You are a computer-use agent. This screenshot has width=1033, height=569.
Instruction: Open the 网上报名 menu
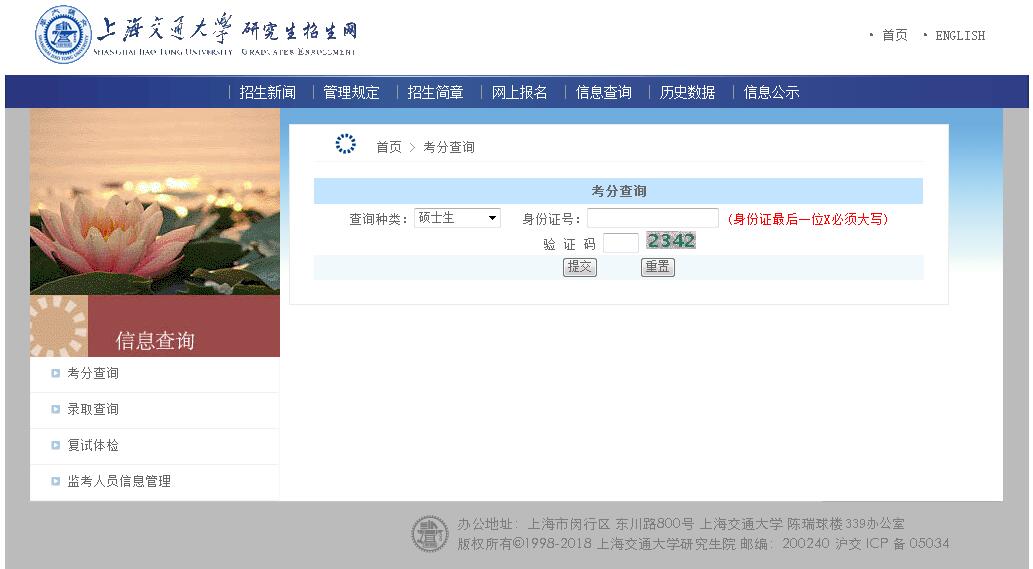coord(519,92)
